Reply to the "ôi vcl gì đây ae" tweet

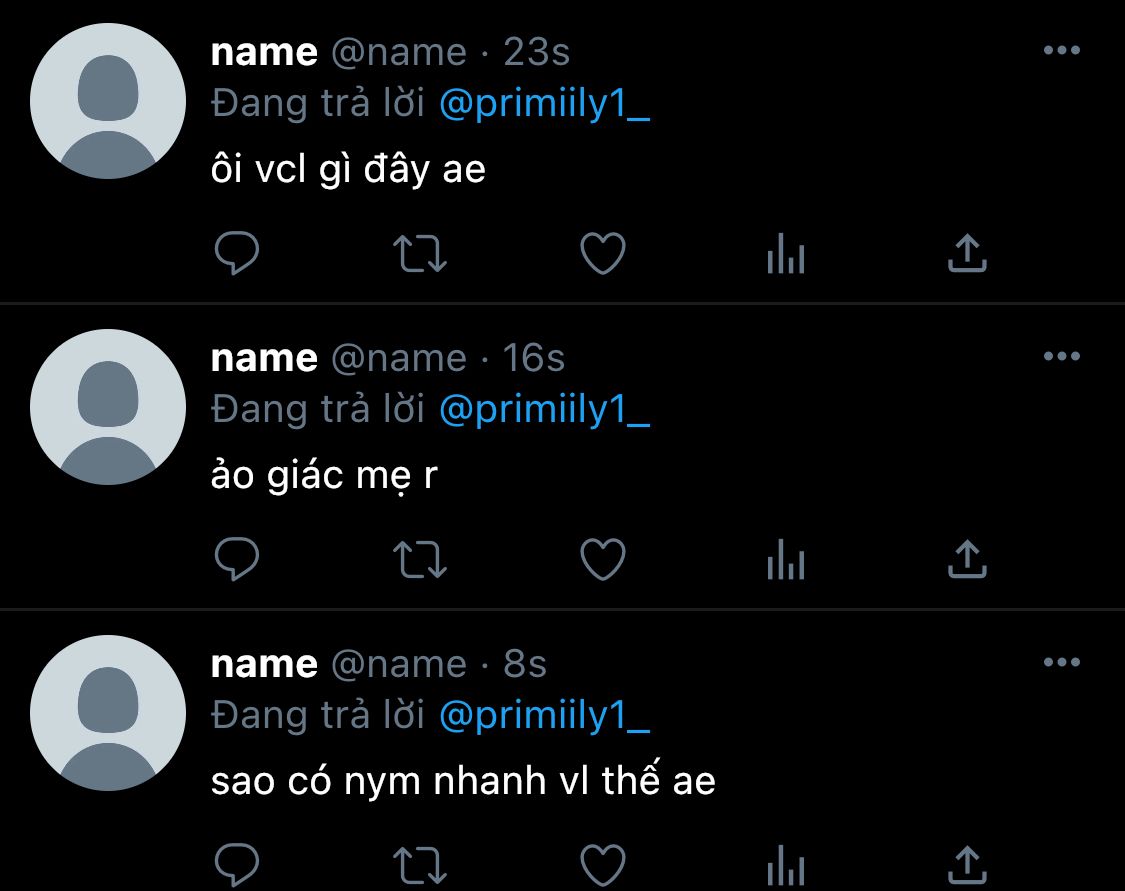coord(237,253)
